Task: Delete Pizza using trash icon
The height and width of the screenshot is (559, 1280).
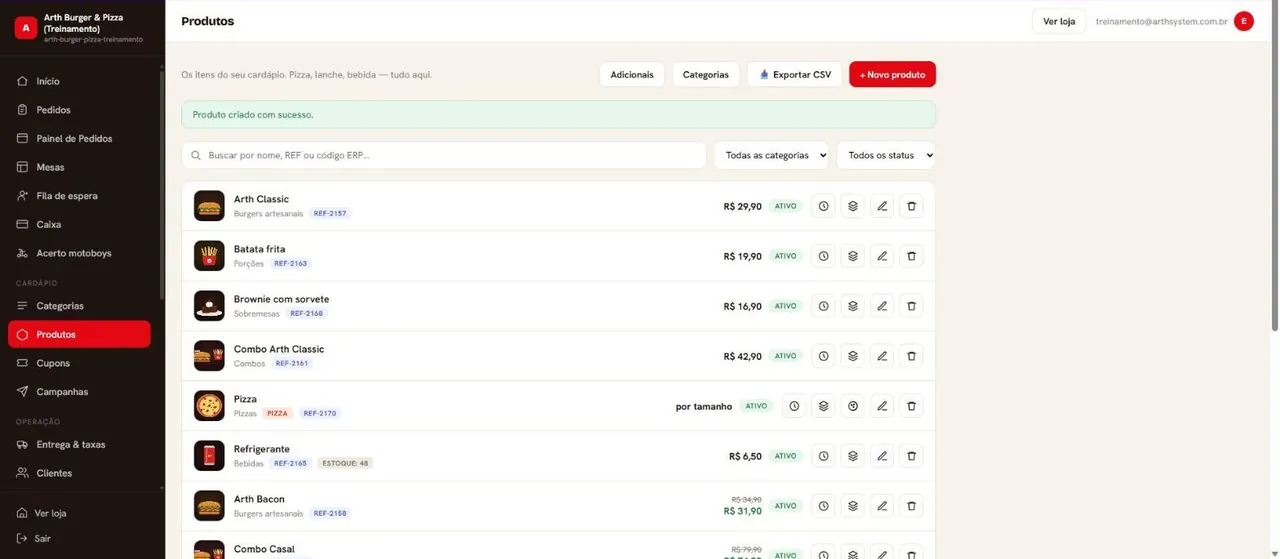Action: (x=911, y=406)
